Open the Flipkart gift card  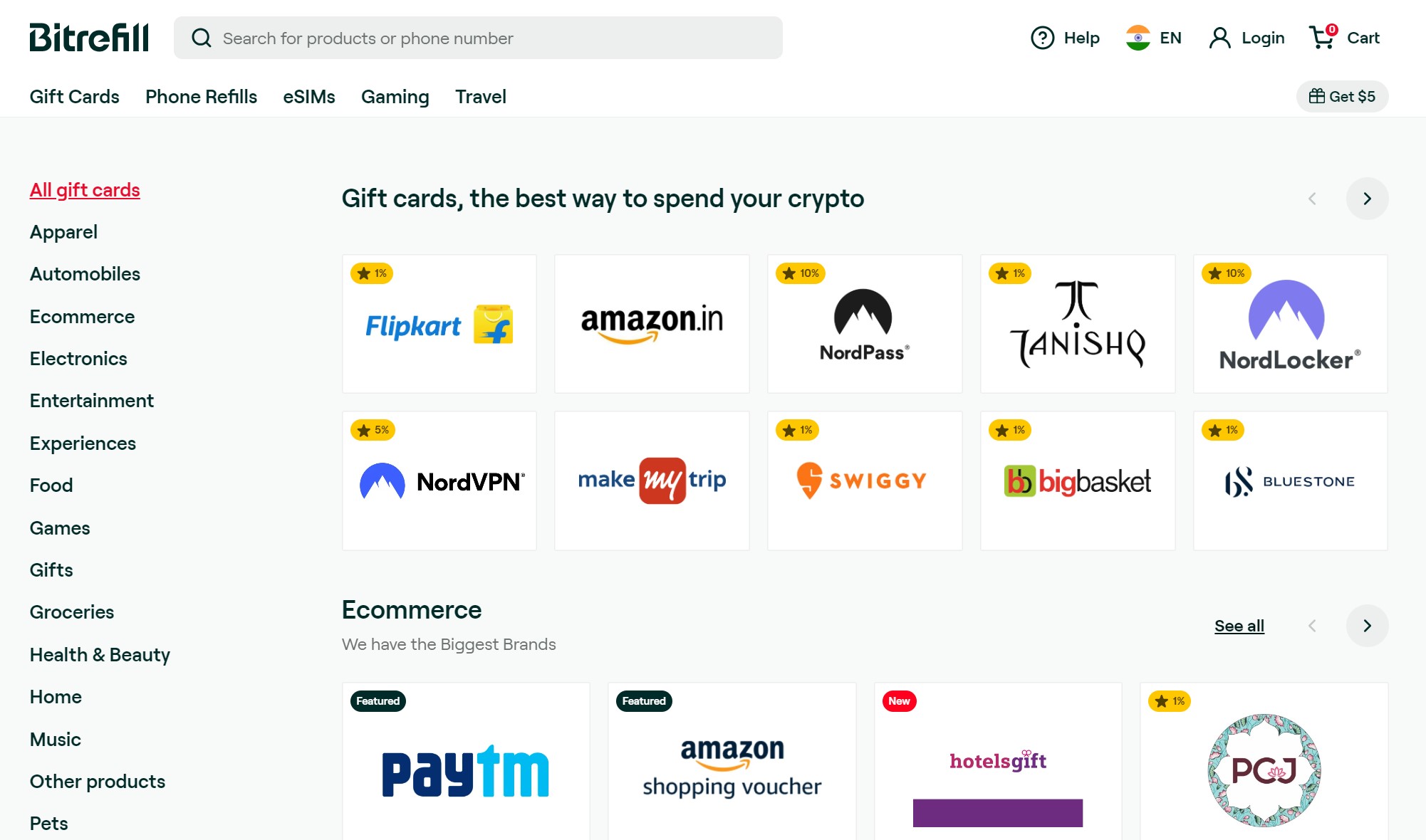click(439, 324)
